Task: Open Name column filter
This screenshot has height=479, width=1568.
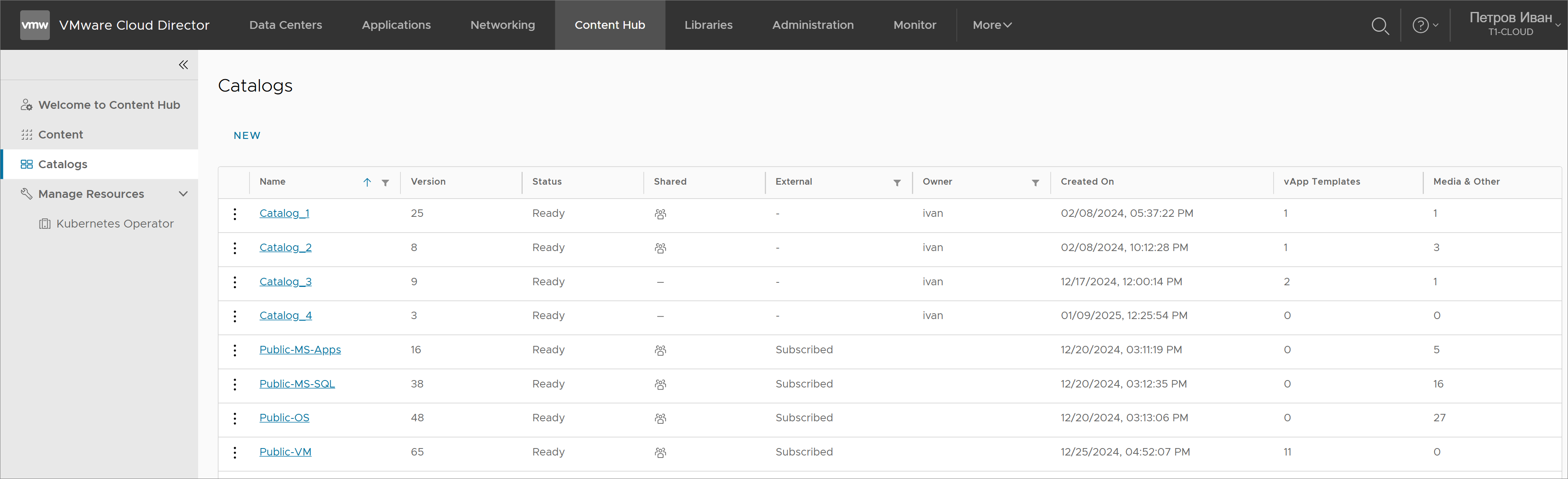Action: [x=385, y=183]
